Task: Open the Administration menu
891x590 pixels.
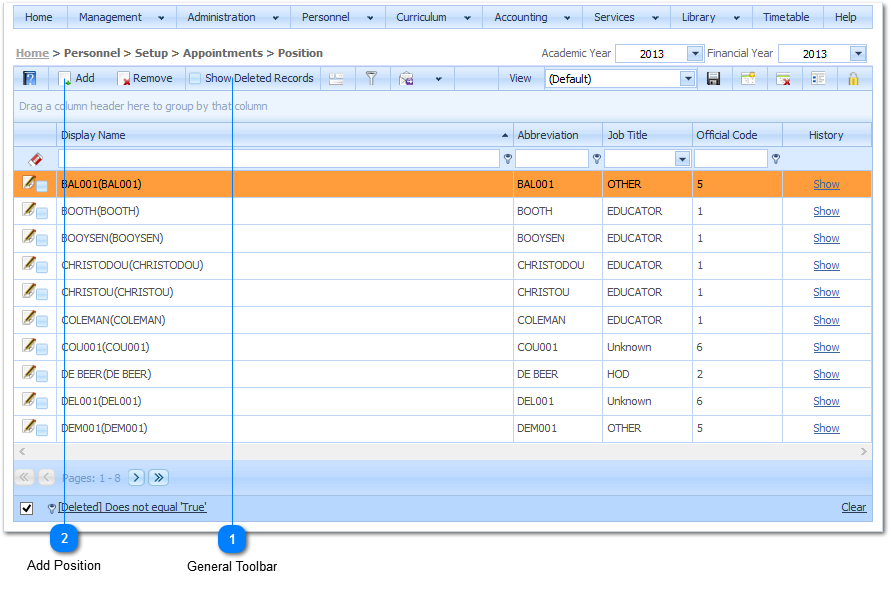Action: [x=233, y=17]
